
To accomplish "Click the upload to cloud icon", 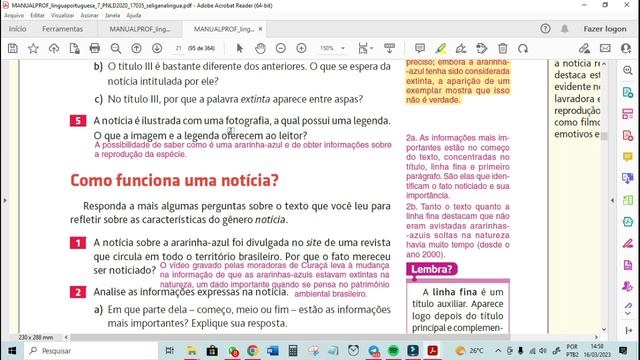I will click(54, 48).
